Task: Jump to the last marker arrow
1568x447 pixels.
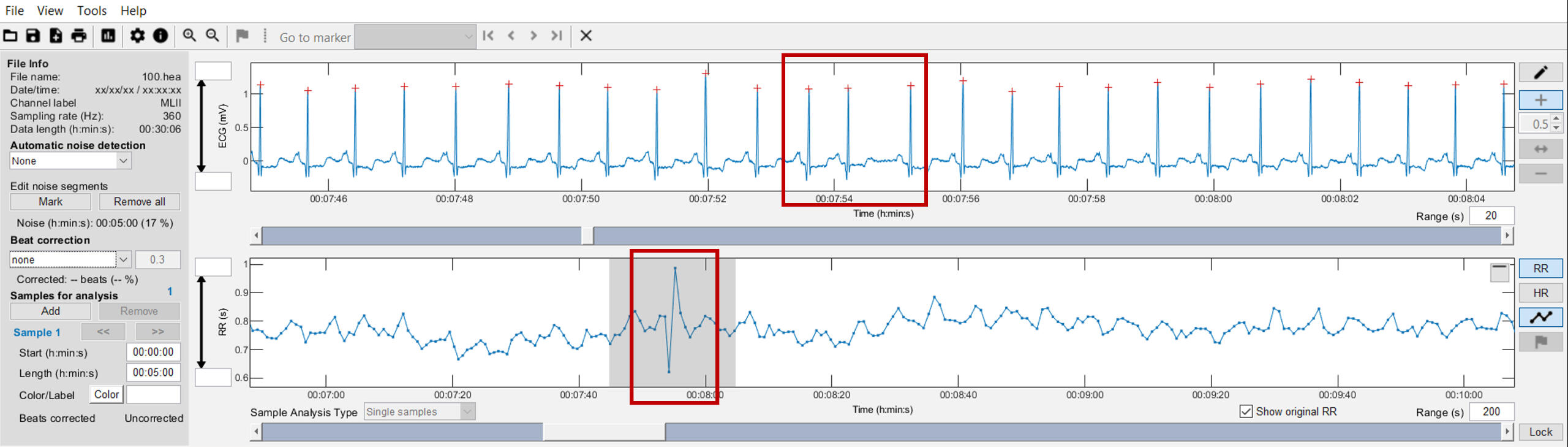Action: tap(556, 36)
